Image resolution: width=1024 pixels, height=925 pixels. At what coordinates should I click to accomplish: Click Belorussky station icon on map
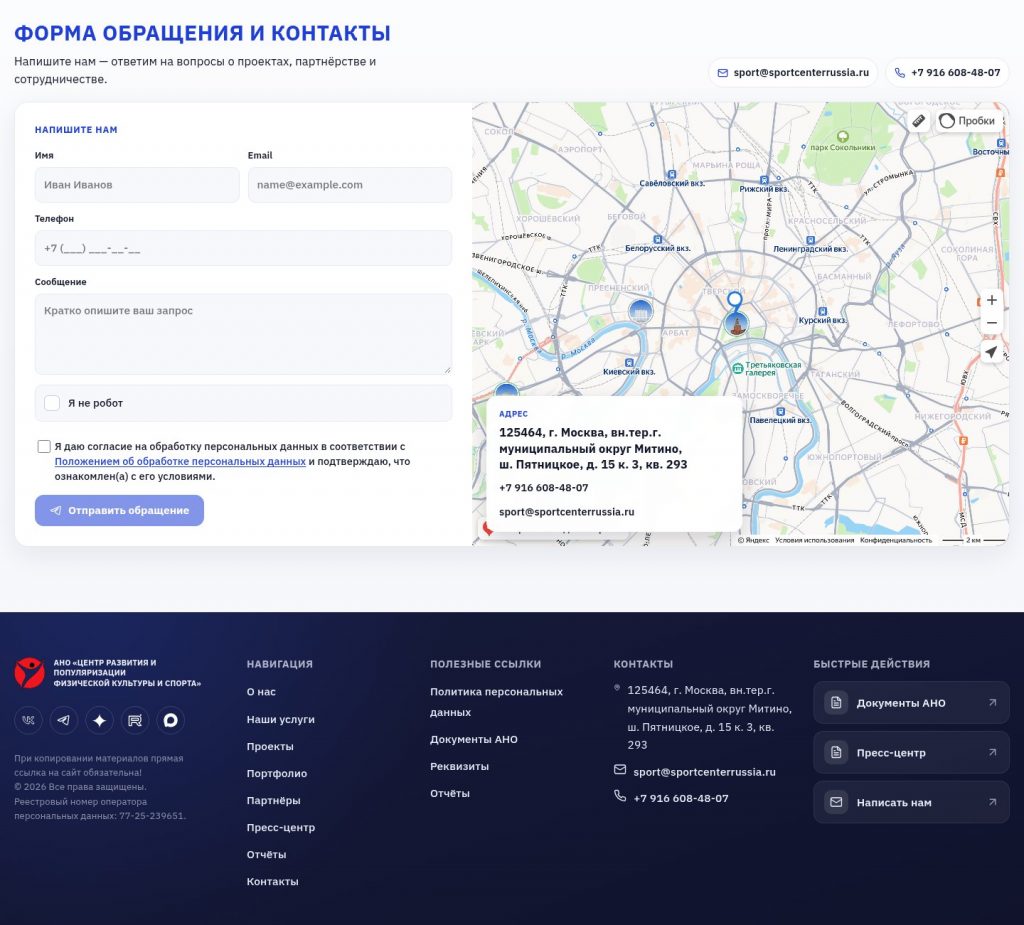pyautogui.click(x=658, y=239)
